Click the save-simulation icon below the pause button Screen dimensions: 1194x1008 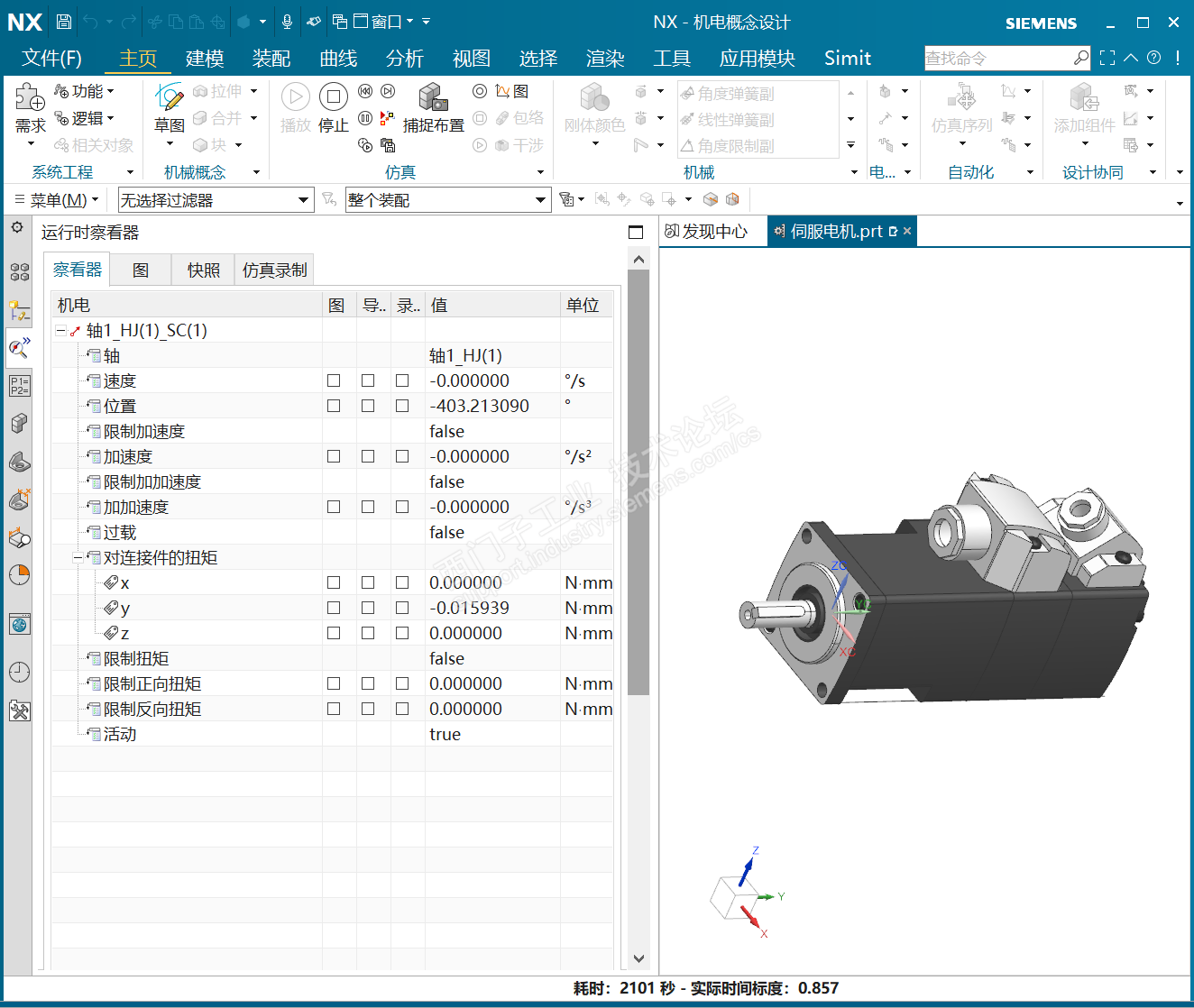(x=388, y=145)
